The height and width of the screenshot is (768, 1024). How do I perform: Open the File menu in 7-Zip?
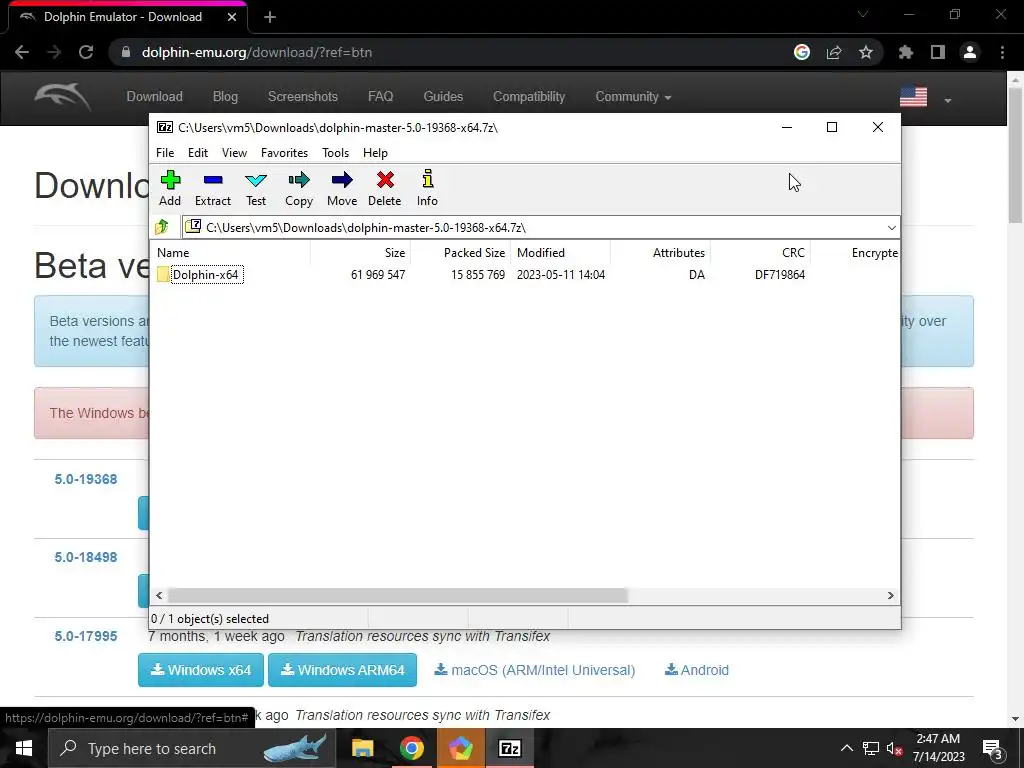[165, 153]
